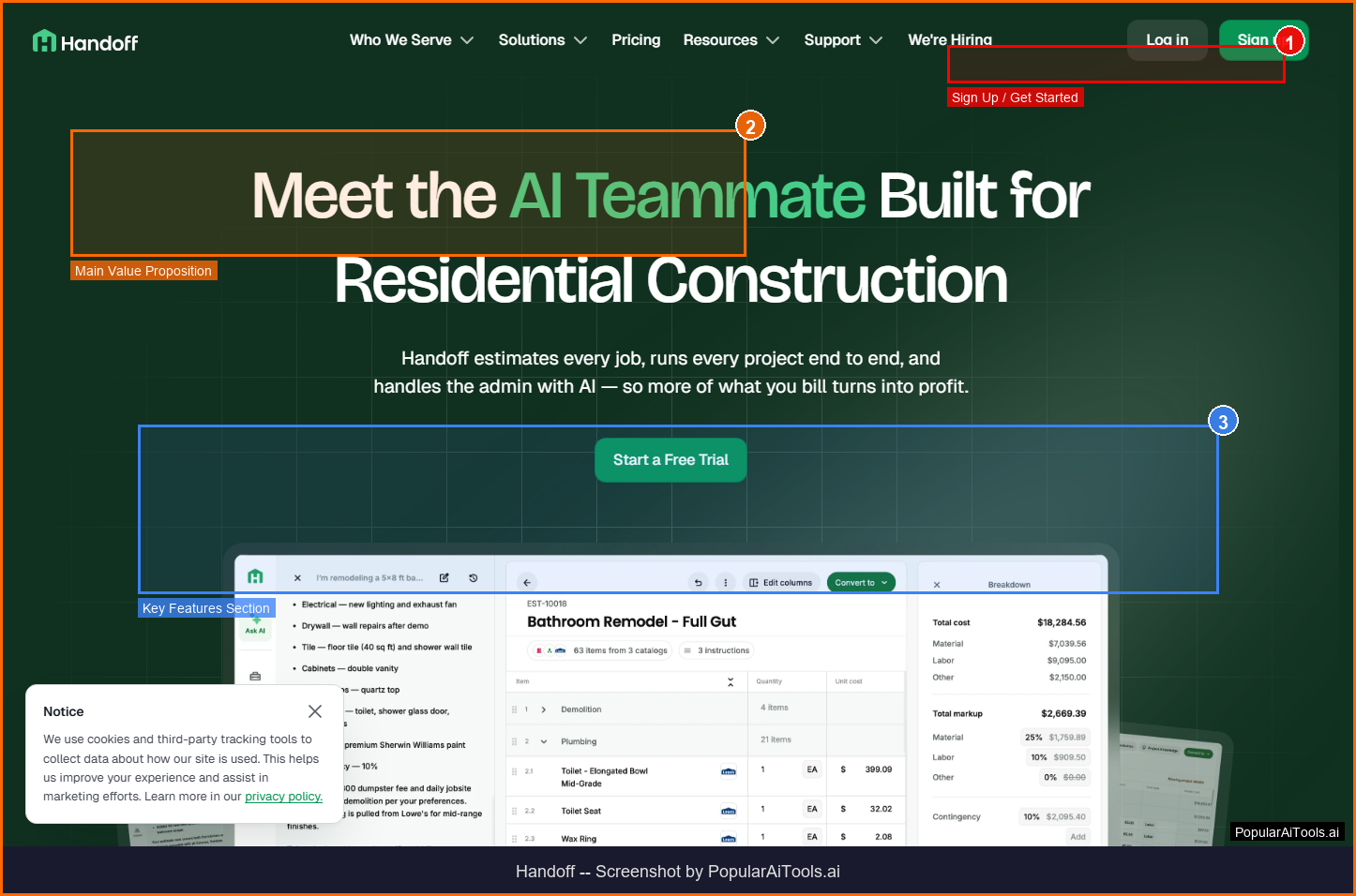This screenshot has width=1356, height=896.
Task: Expand the Who We Serve menu
Action: point(412,40)
